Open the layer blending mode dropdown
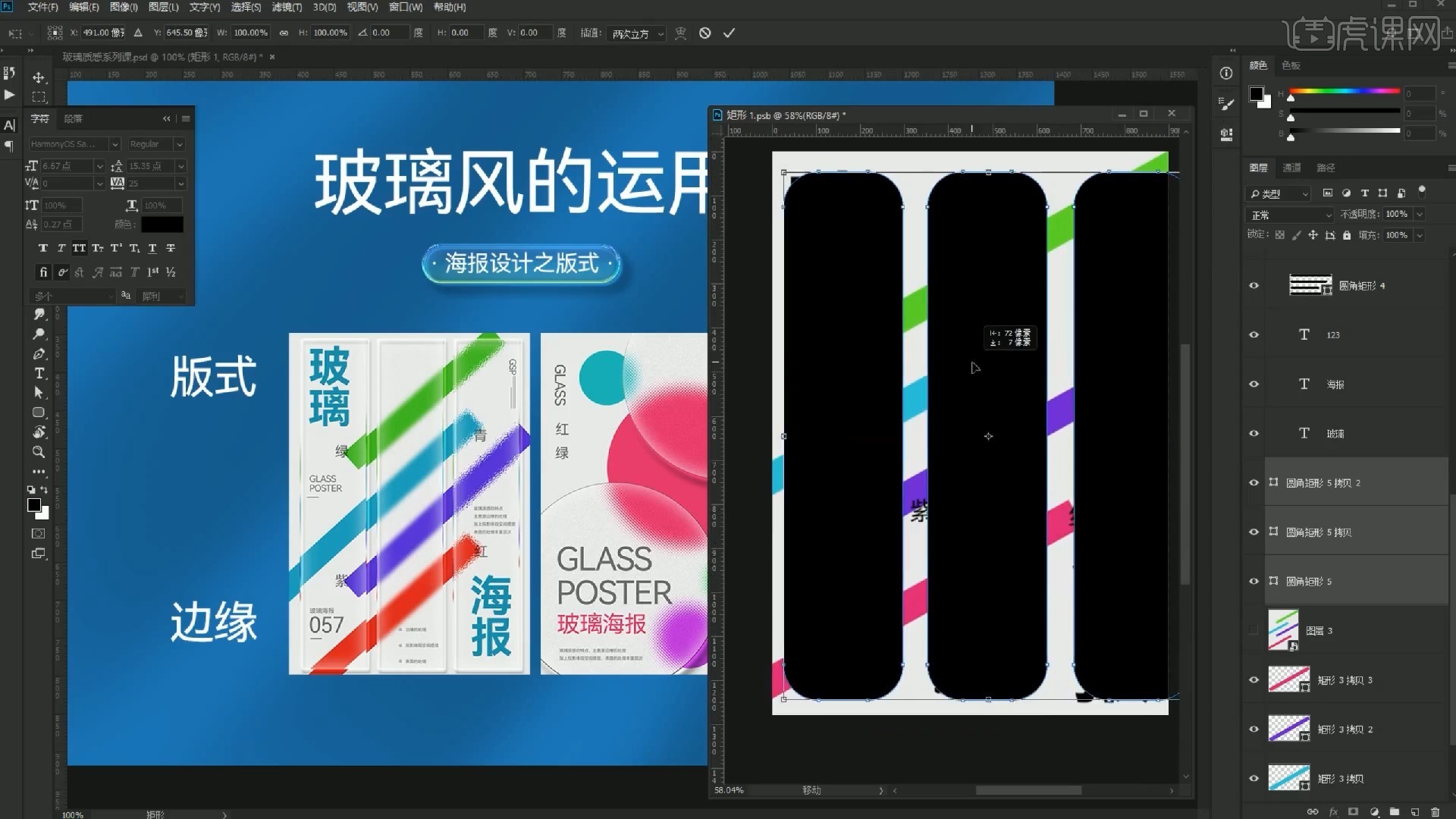1456x819 pixels. point(1288,215)
